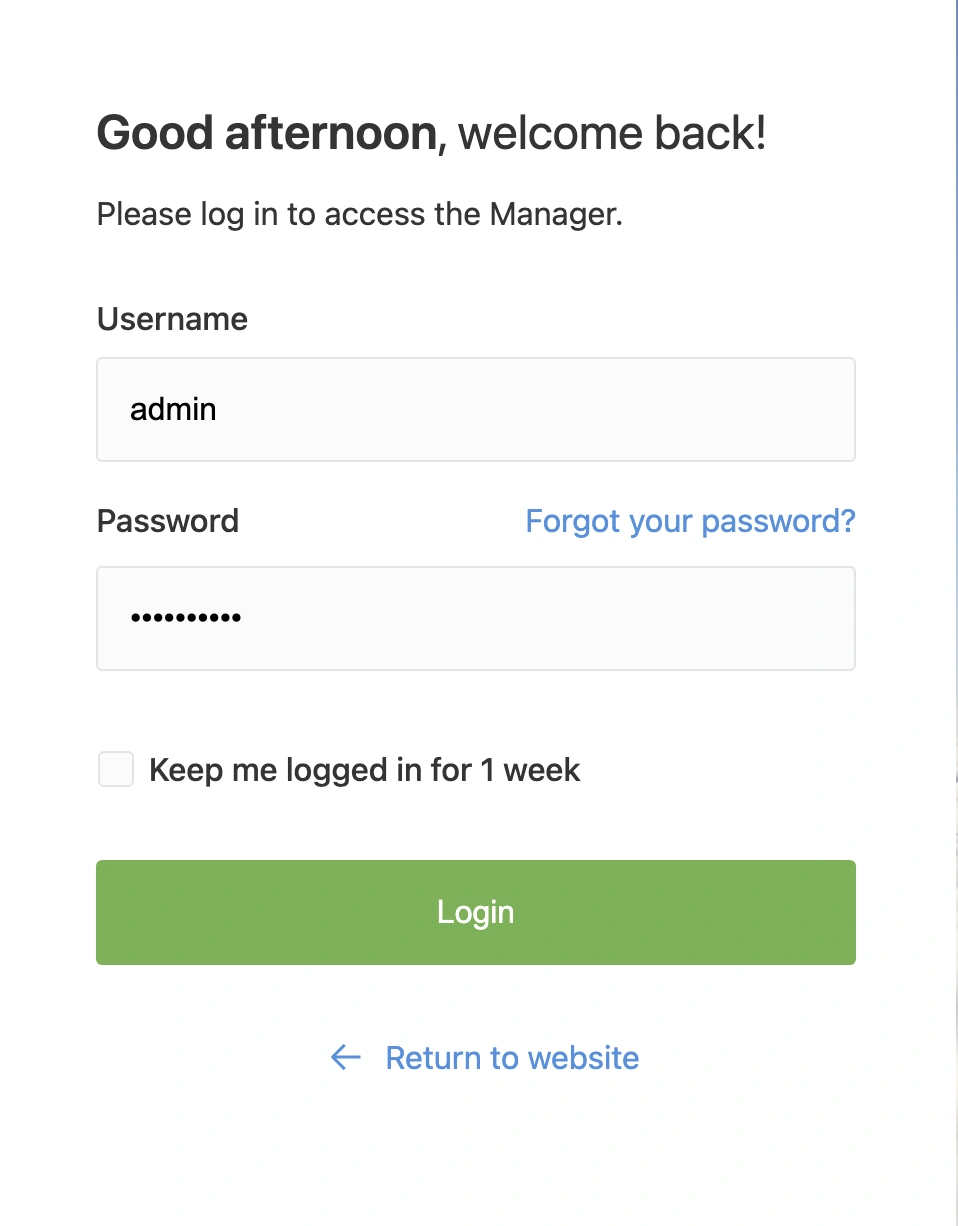
Task: Click the 'Please log in to access the Manager' text
Action: pos(359,214)
